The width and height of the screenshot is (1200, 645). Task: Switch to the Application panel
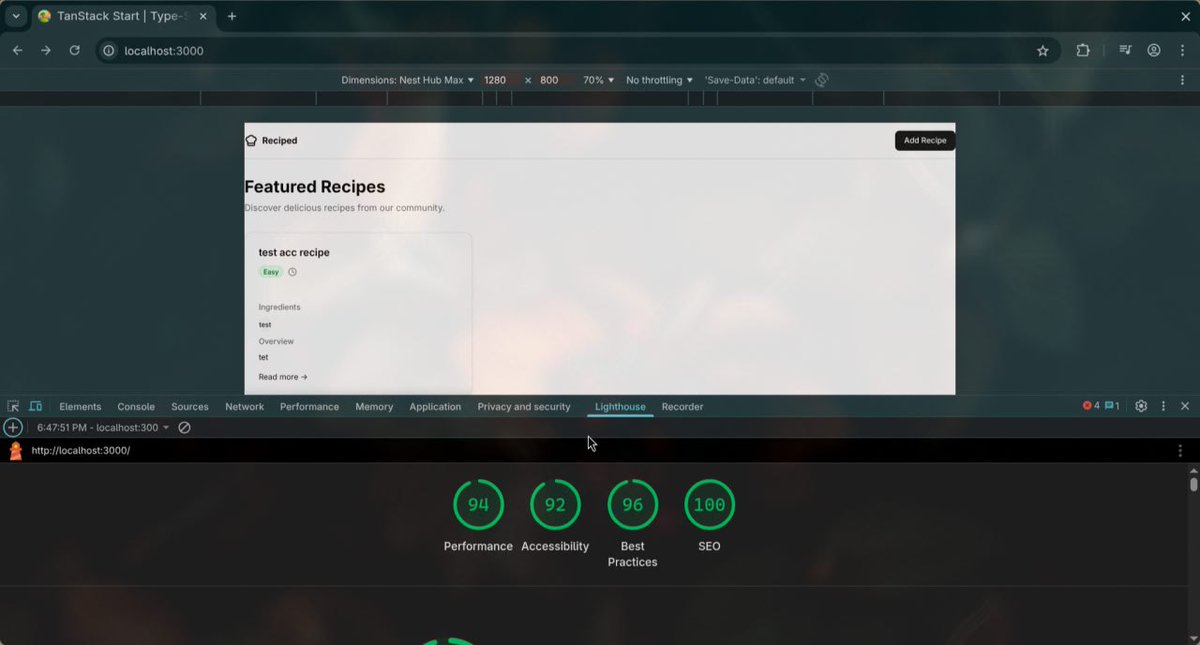tap(435, 407)
